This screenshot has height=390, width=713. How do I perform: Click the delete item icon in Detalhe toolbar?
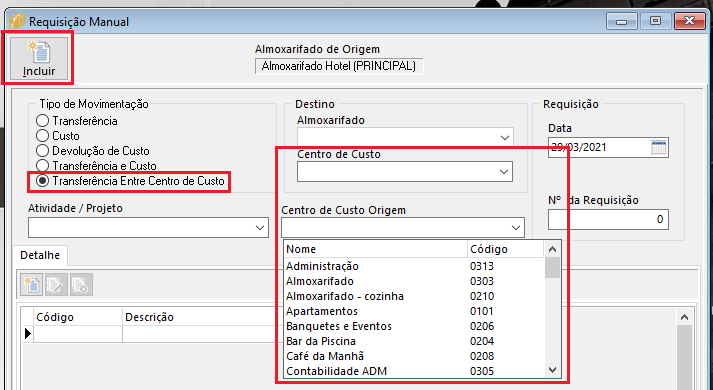pyautogui.click(x=81, y=285)
